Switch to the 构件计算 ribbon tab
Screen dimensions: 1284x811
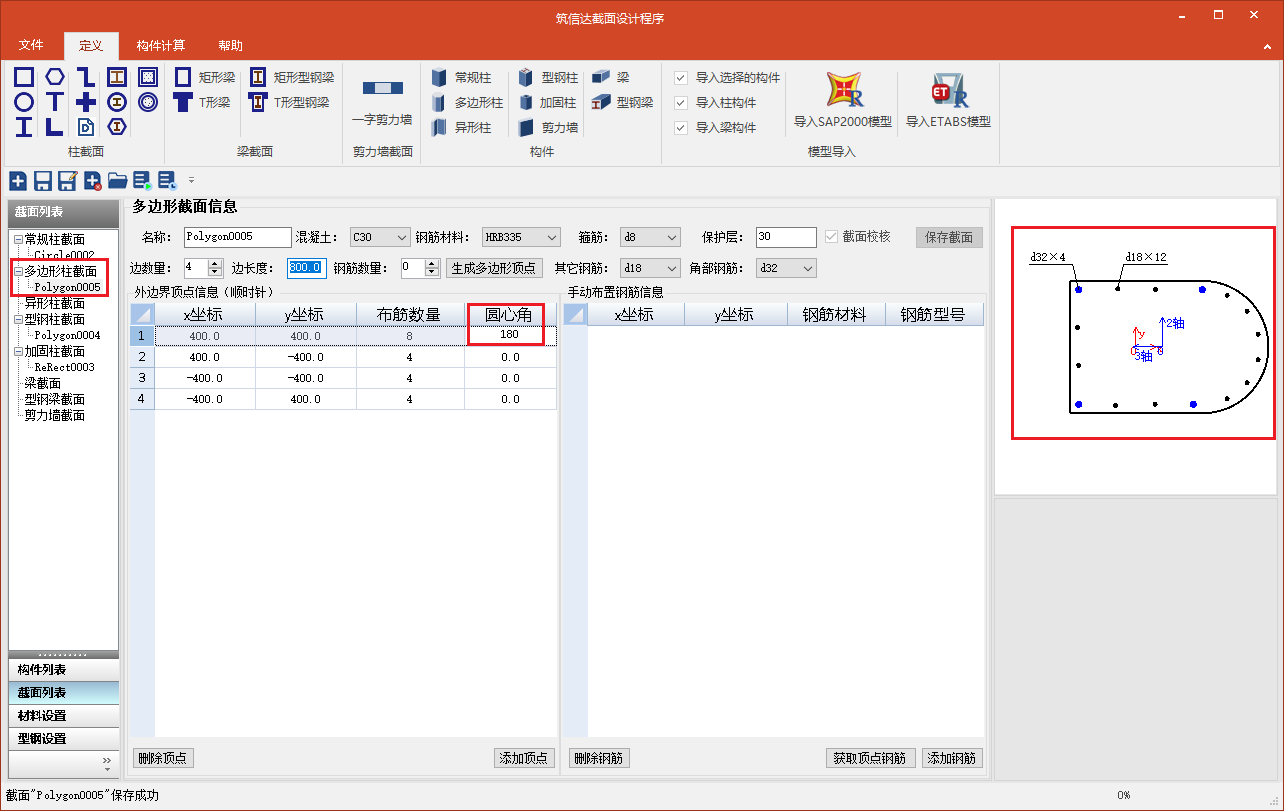(x=160, y=45)
